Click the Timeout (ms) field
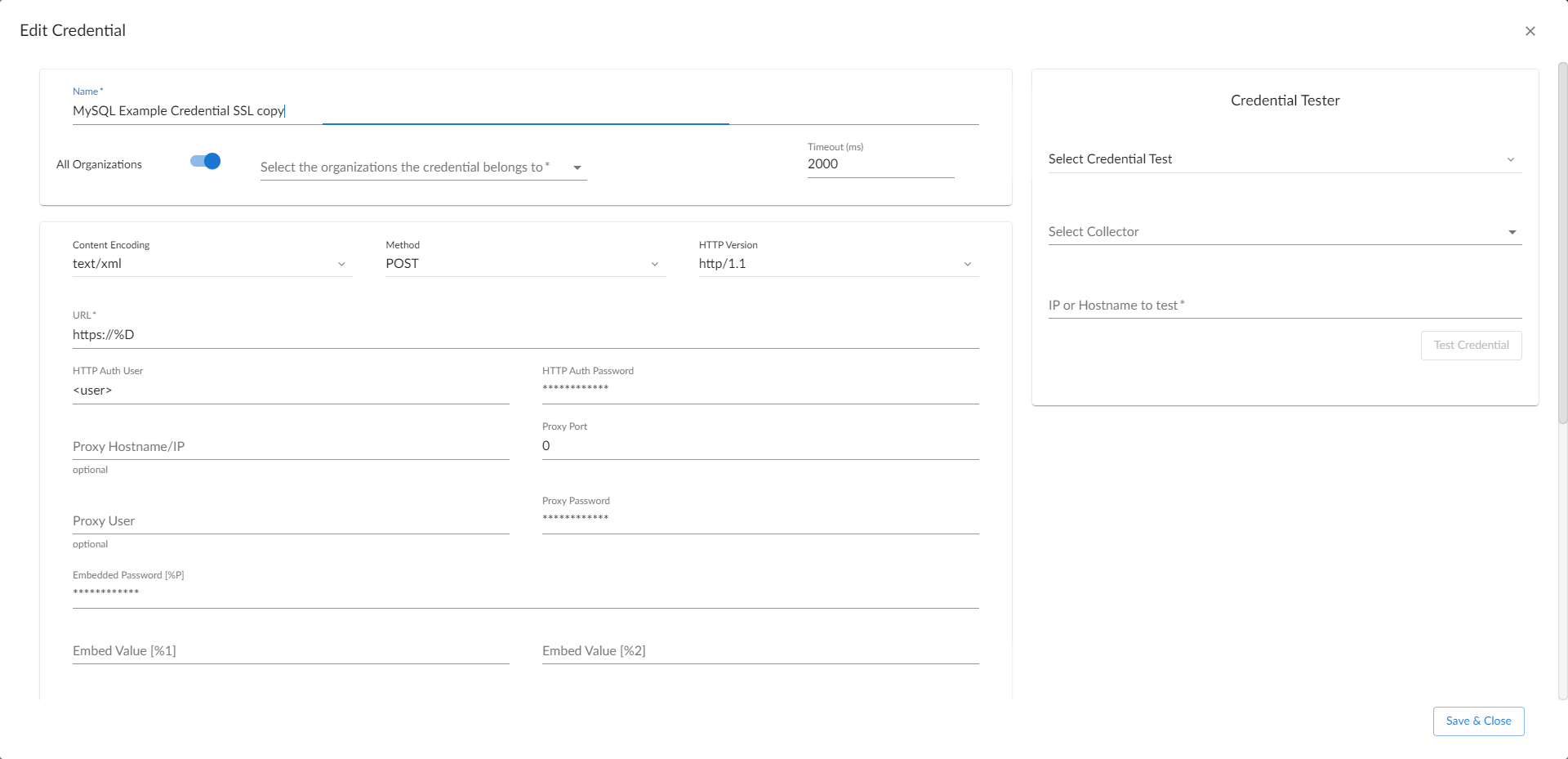The width and height of the screenshot is (1568, 759). click(x=880, y=164)
